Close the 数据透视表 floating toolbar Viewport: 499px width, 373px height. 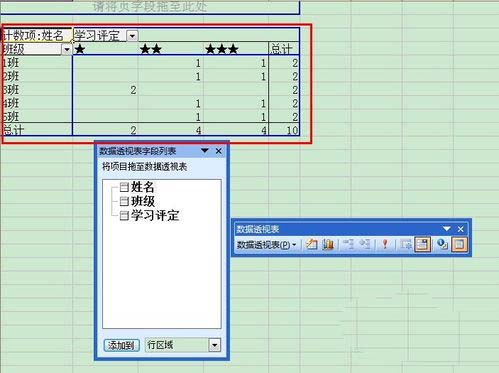(461, 229)
